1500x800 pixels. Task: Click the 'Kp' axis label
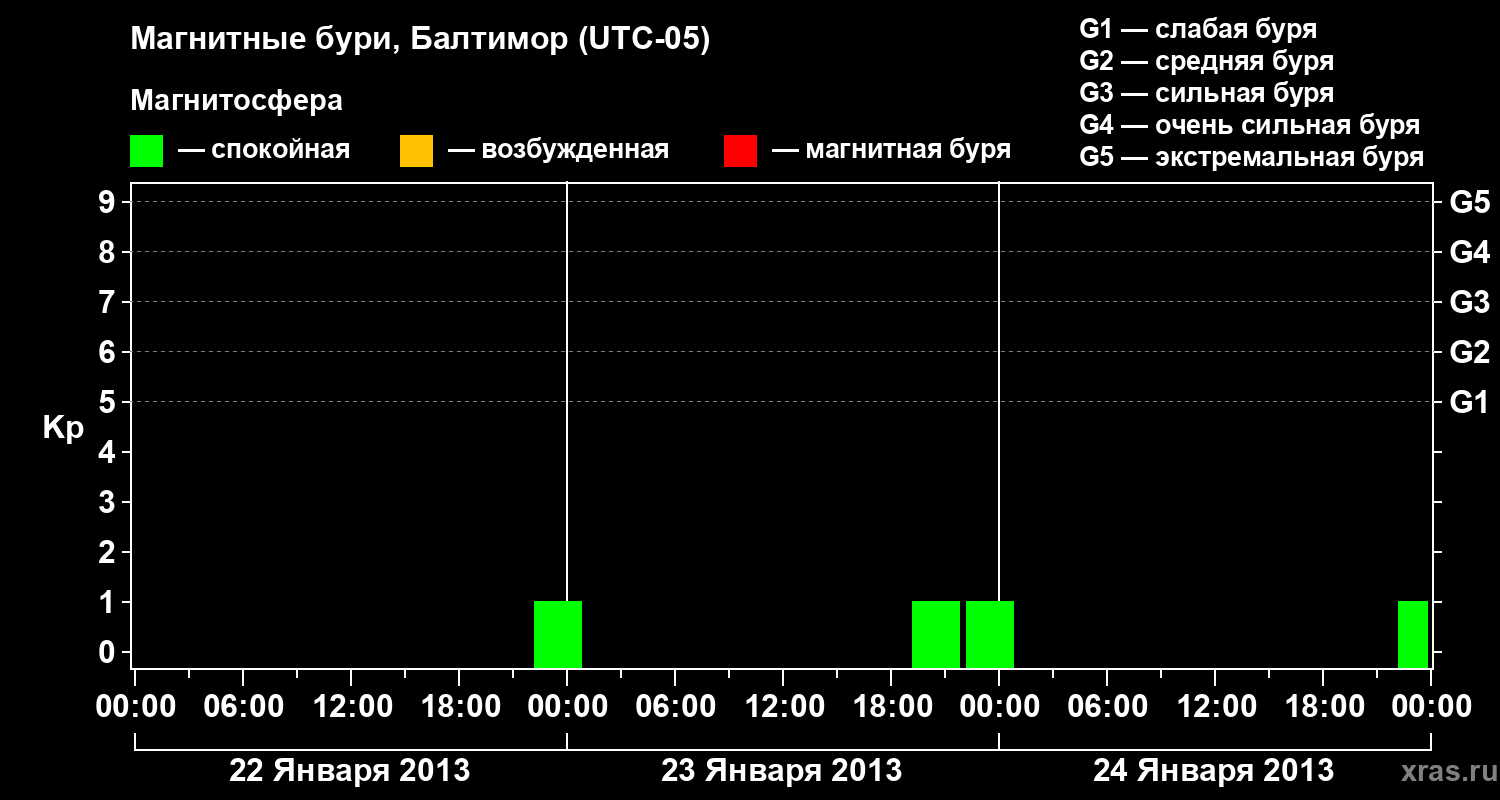[x=63, y=429]
